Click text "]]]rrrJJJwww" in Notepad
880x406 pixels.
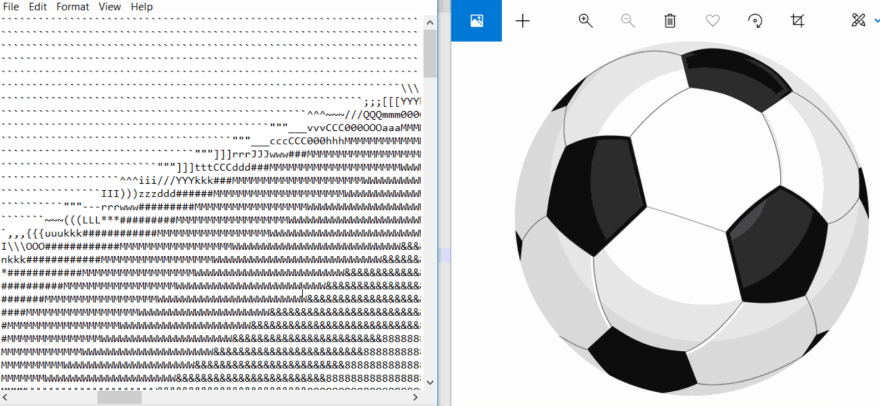pyautogui.click(x=251, y=154)
